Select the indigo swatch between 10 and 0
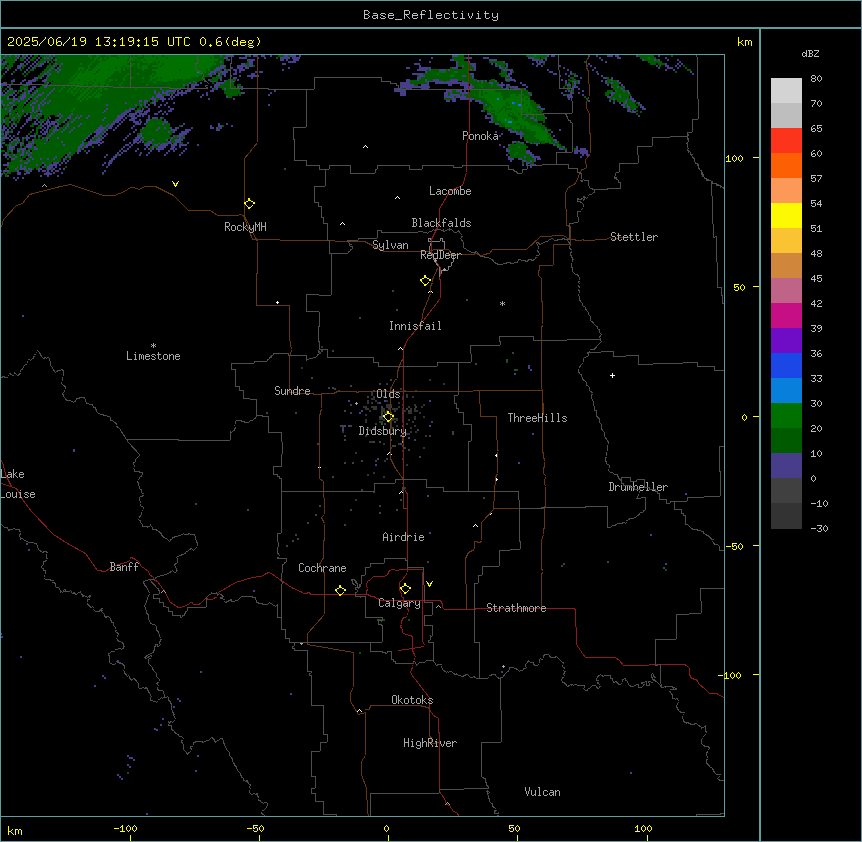862x842 pixels. 786,466
